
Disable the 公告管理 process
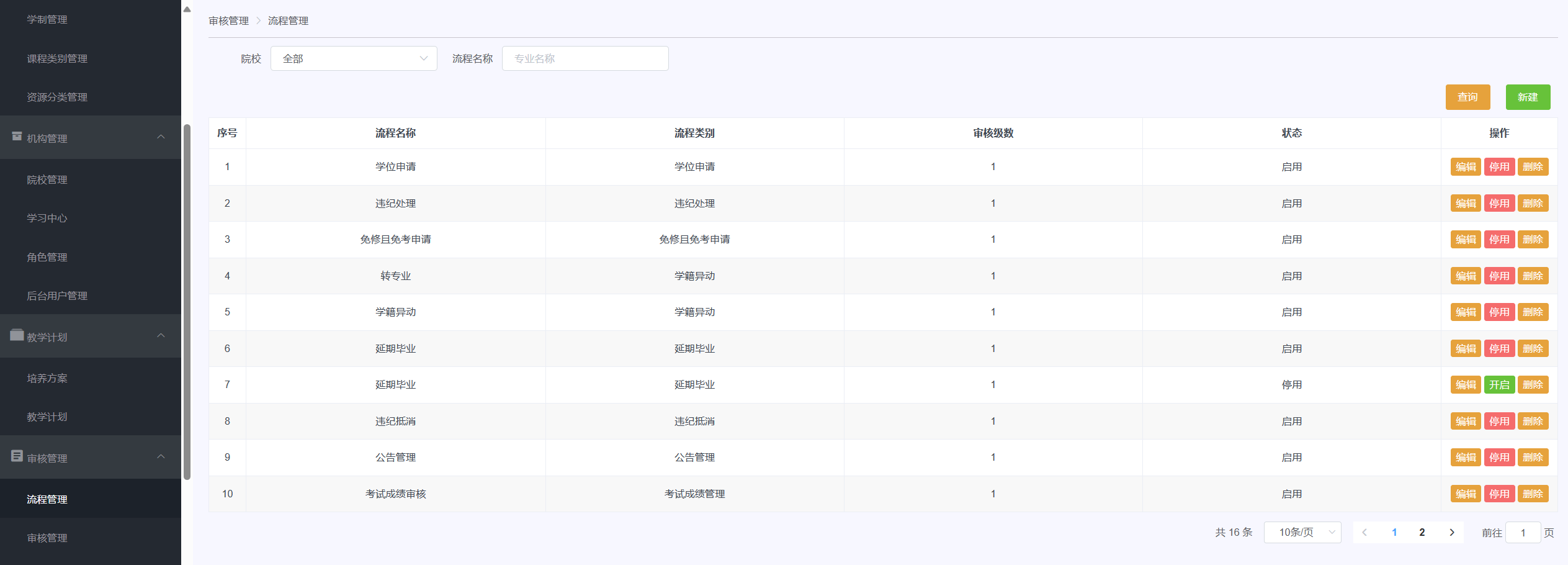click(1499, 457)
